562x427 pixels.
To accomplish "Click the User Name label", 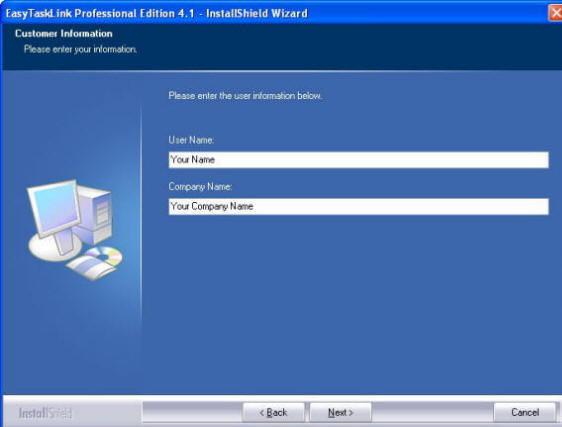I will [x=191, y=140].
